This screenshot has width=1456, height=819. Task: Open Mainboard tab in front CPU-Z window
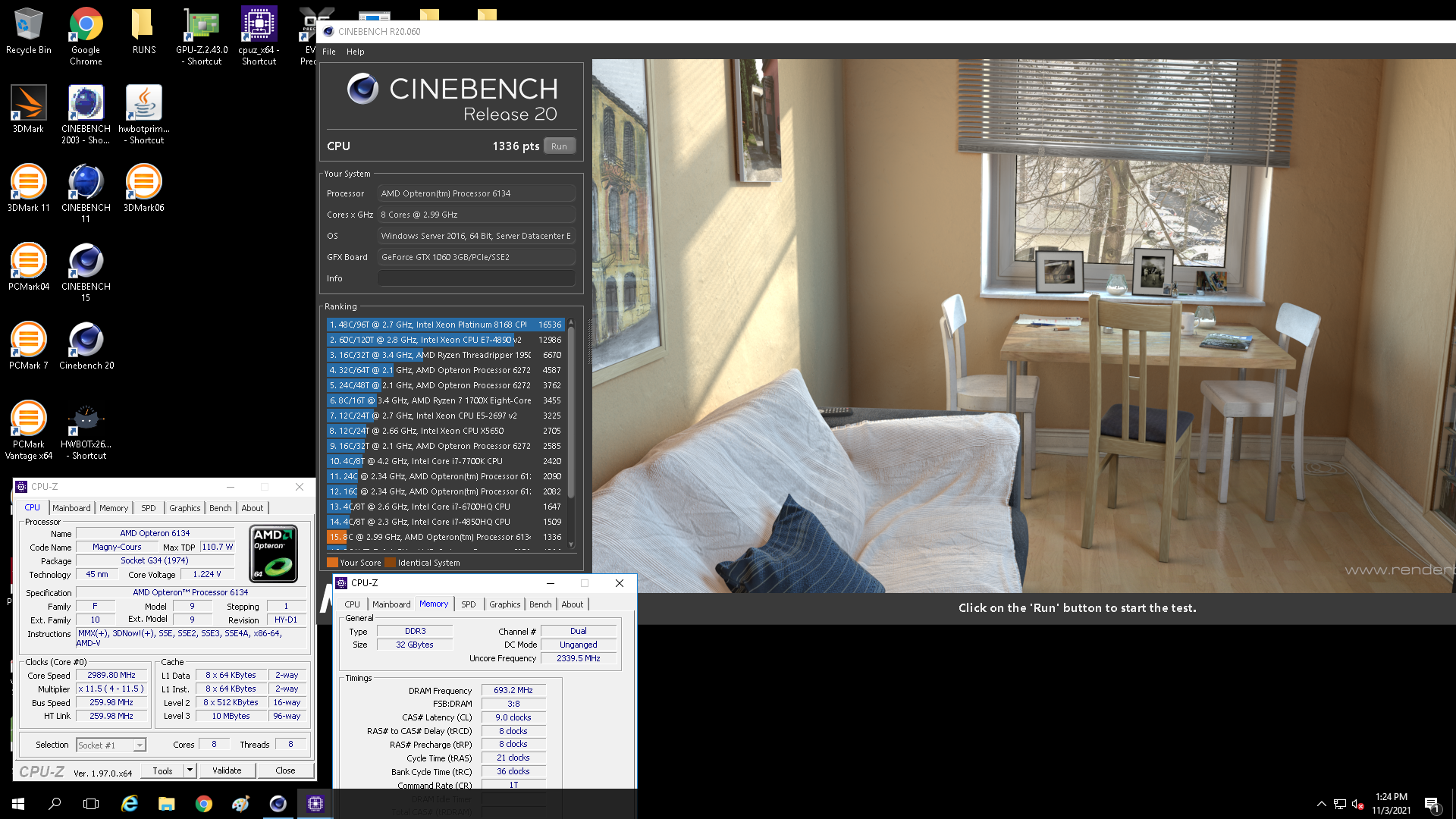click(391, 604)
